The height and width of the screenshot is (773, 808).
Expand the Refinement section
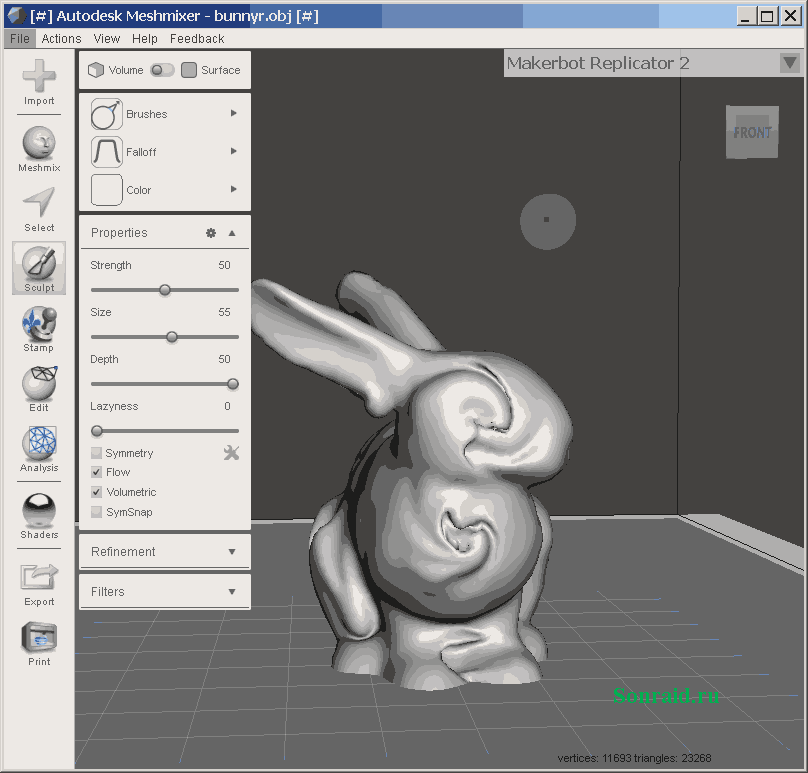click(x=164, y=551)
